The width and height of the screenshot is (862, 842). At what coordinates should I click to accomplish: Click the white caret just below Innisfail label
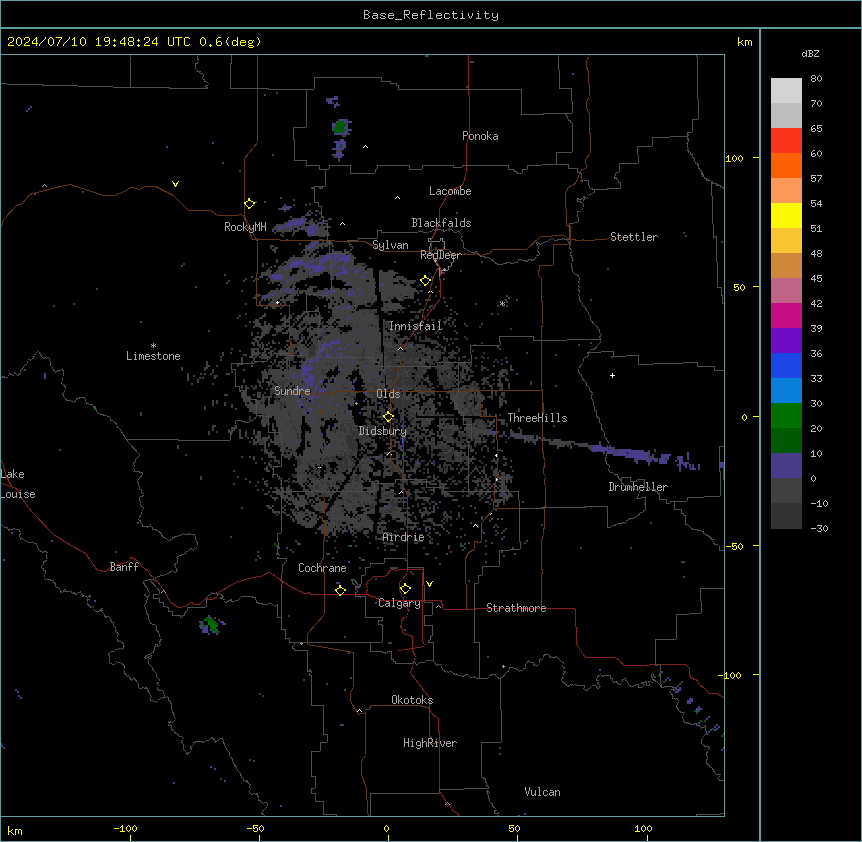tap(401, 348)
